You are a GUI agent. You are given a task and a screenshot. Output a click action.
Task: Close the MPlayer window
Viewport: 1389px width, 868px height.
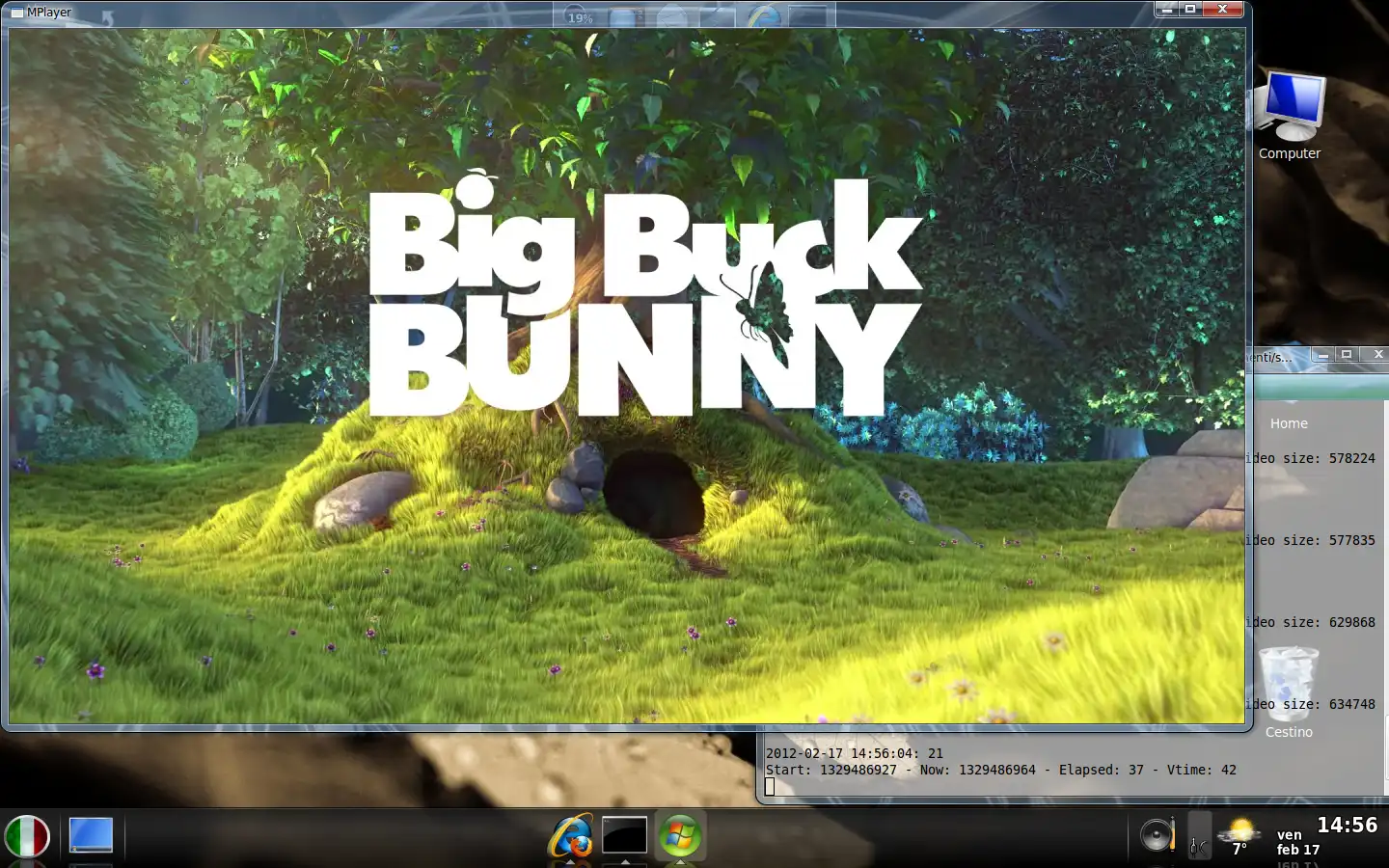point(1223,9)
